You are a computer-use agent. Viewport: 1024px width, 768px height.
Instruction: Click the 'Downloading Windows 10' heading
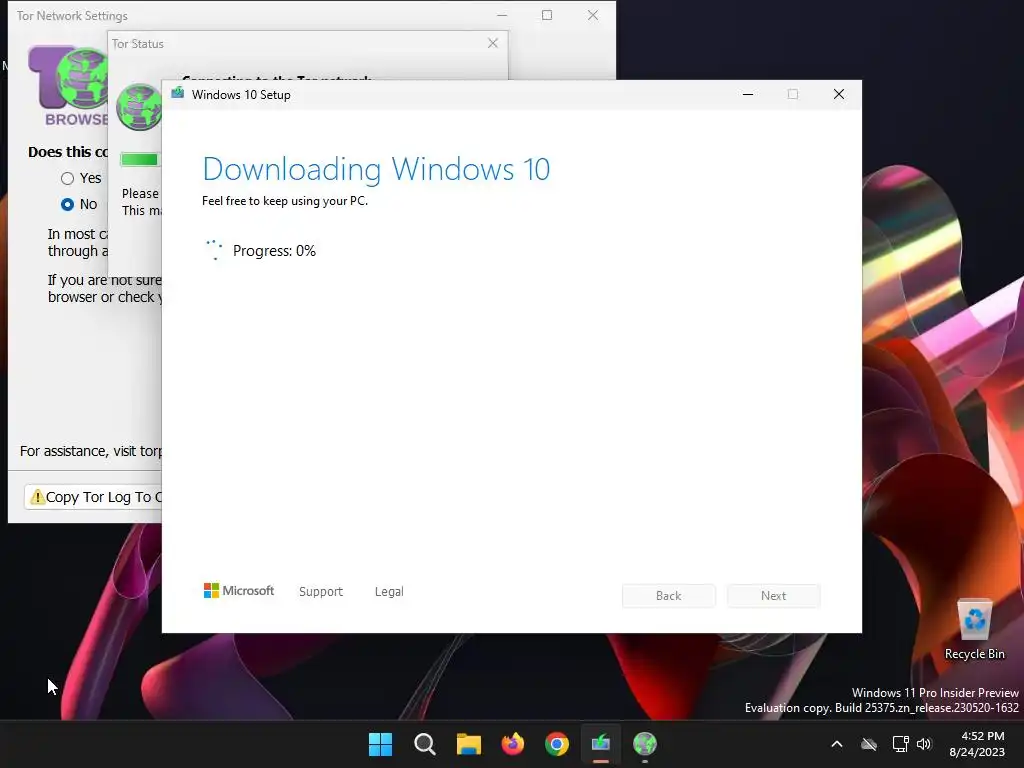tap(376, 169)
